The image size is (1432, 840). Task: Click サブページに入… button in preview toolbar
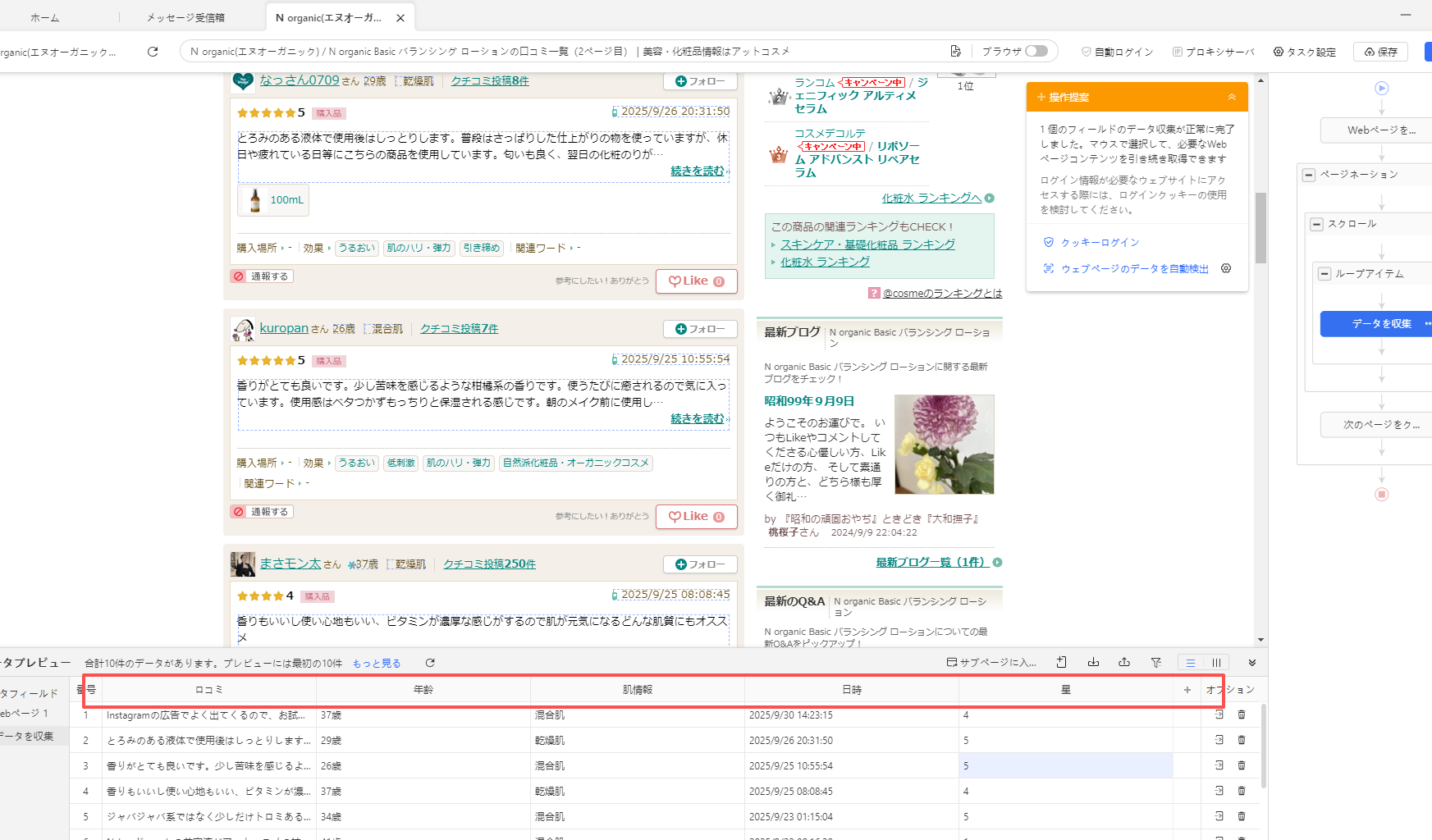[x=991, y=663]
